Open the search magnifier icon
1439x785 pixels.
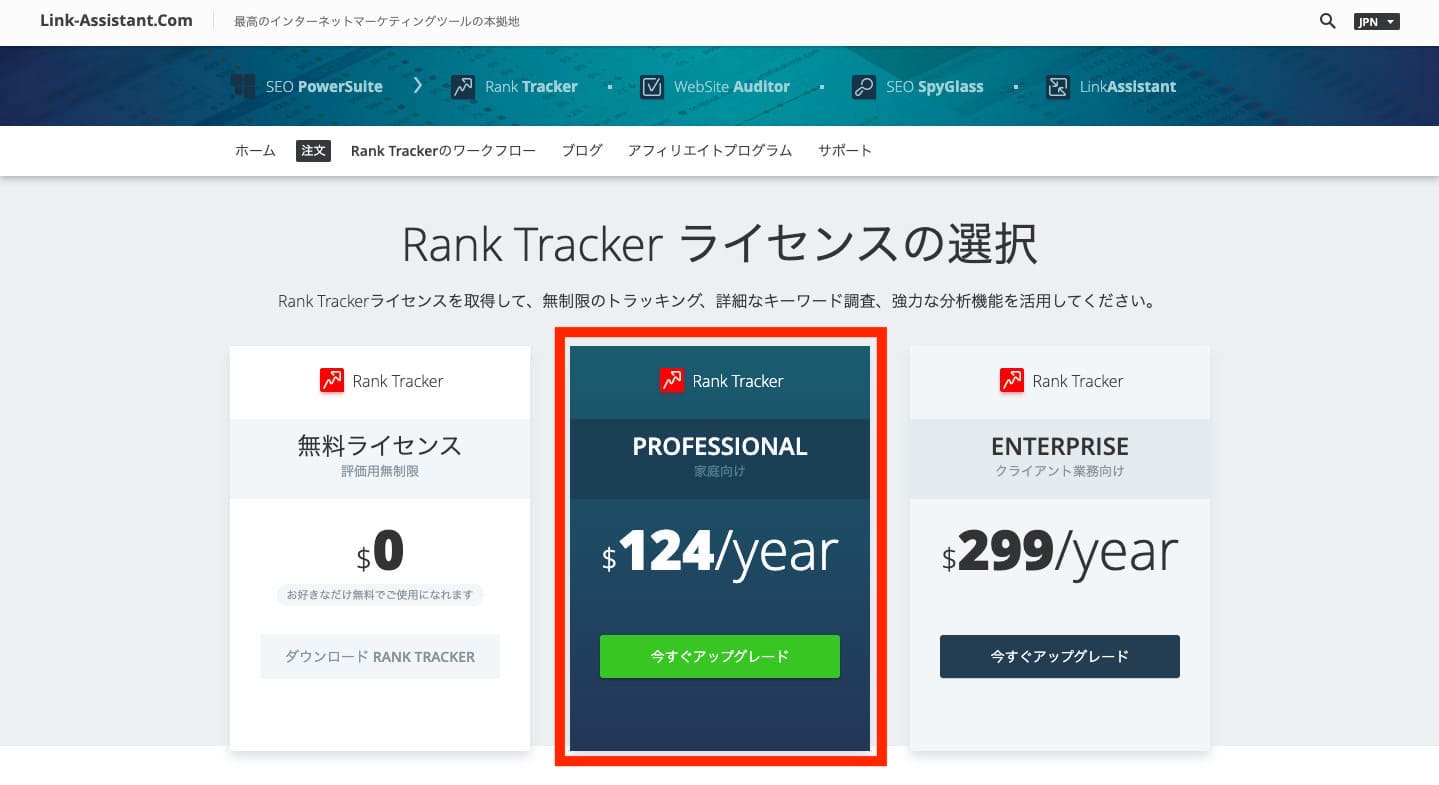tap(1327, 21)
